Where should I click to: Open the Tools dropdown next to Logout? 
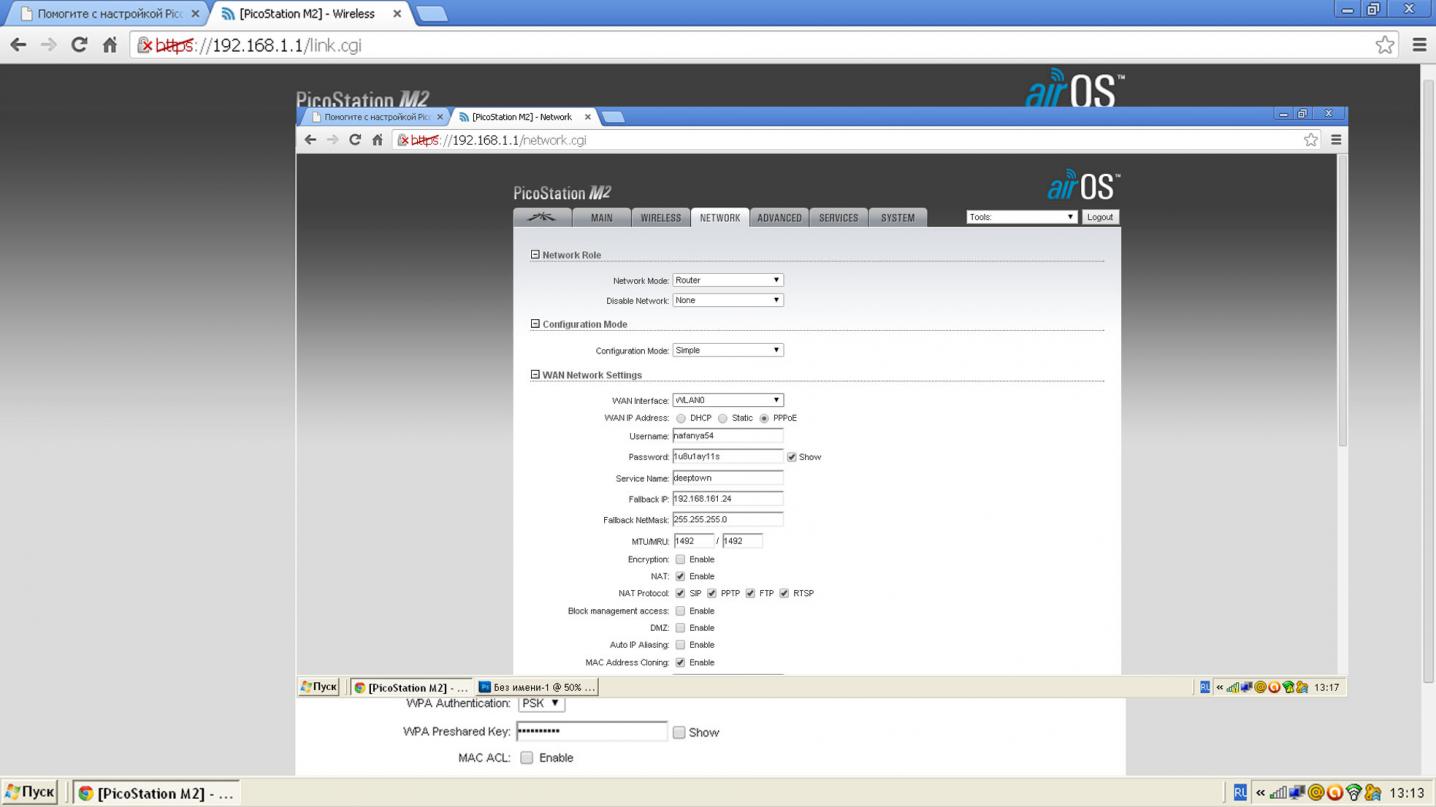pyautogui.click(x=1020, y=217)
